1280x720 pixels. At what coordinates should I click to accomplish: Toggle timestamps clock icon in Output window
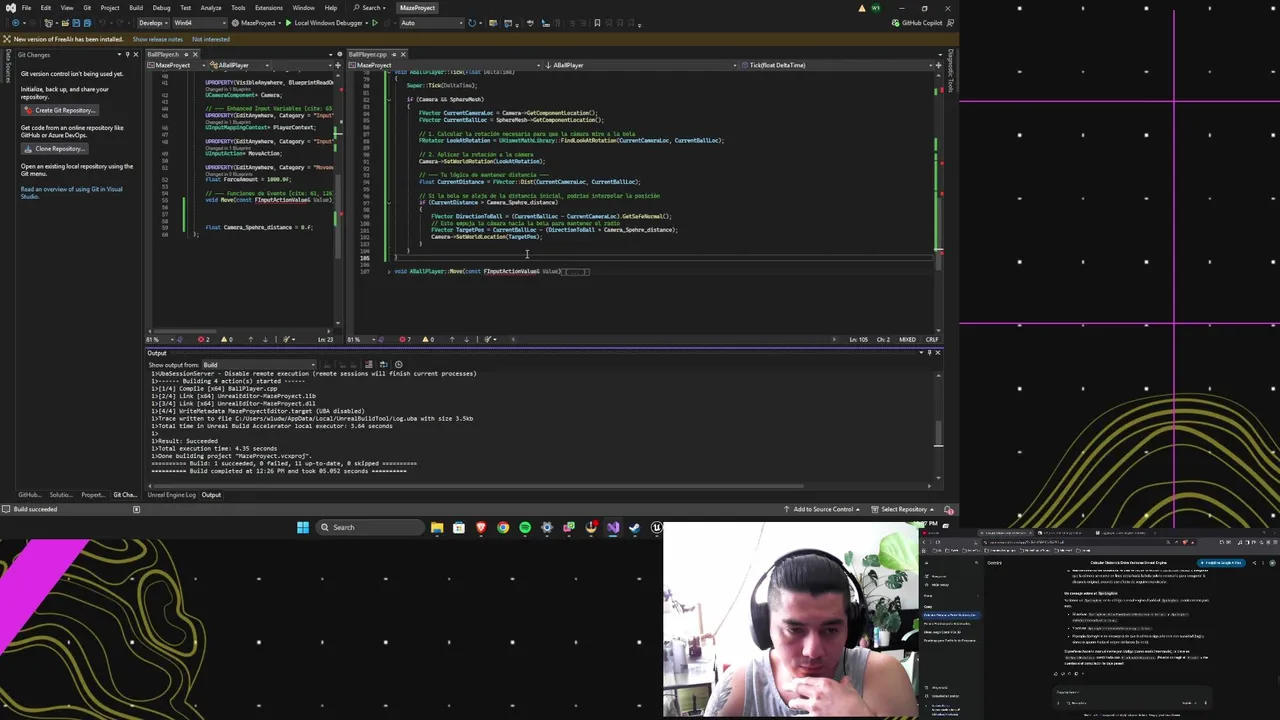[398, 365]
